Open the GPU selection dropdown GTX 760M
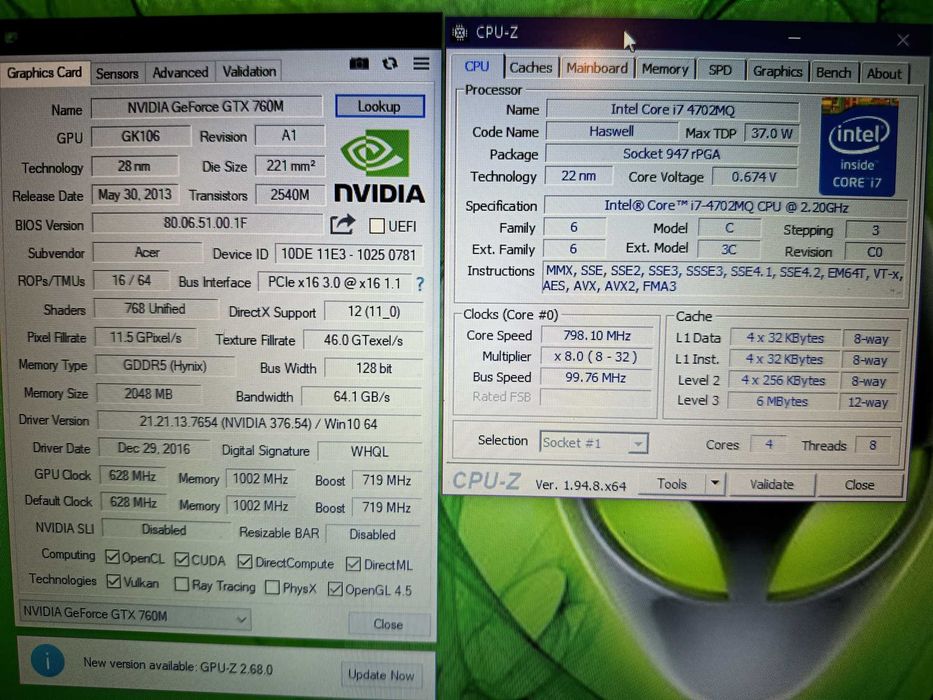The height and width of the screenshot is (700, 933). tap(135, 615)
